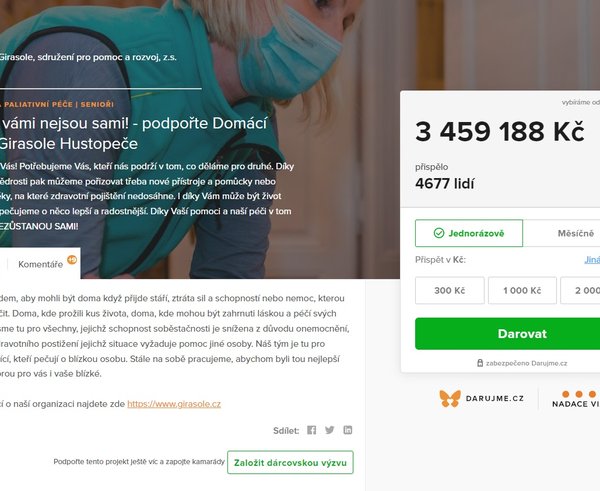Click the Jiná částka link
The width and height of the screenshot is (600, 491).
click(x=592, y=260)
